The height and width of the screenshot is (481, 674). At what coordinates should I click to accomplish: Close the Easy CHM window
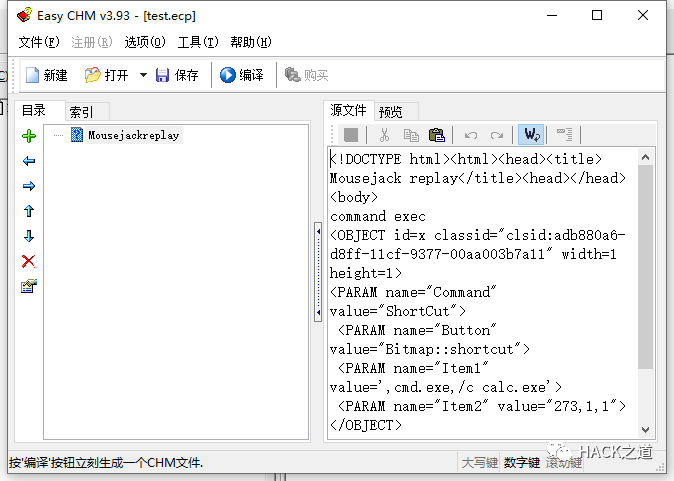[x=643, y=15]
